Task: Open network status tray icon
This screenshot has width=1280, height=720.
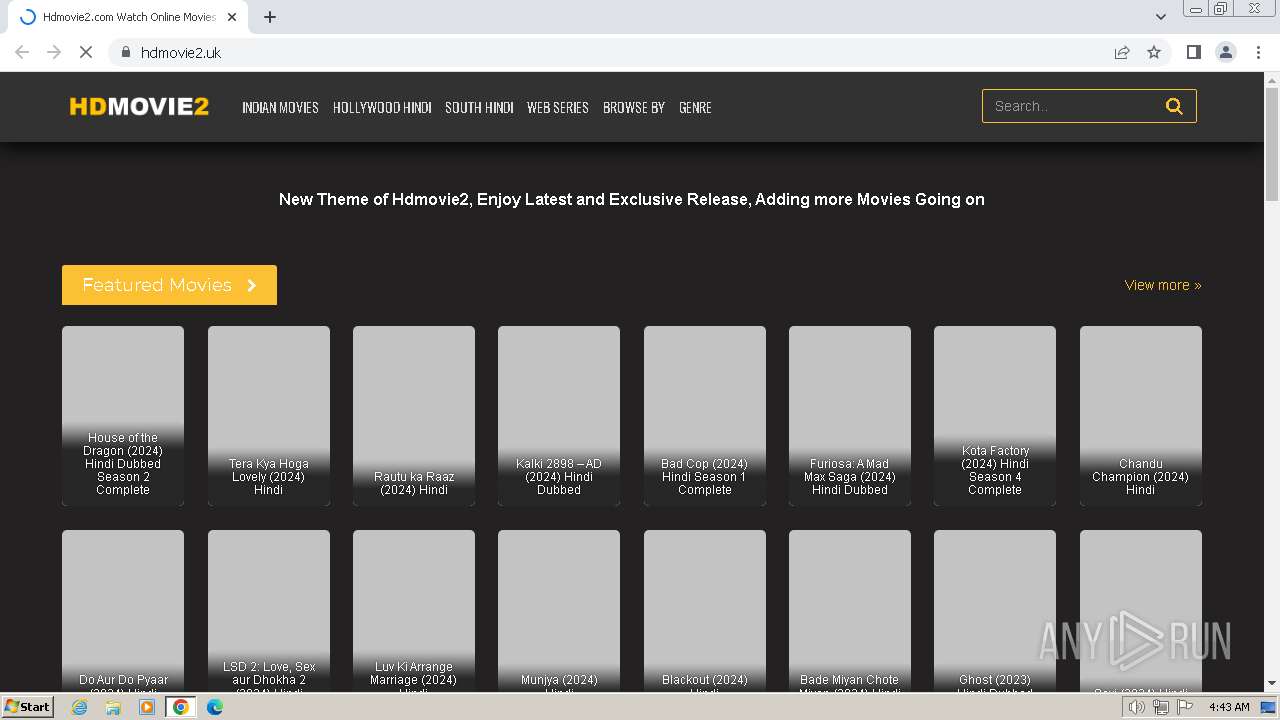Action: pyautogui.click(x=1161, y=707)
